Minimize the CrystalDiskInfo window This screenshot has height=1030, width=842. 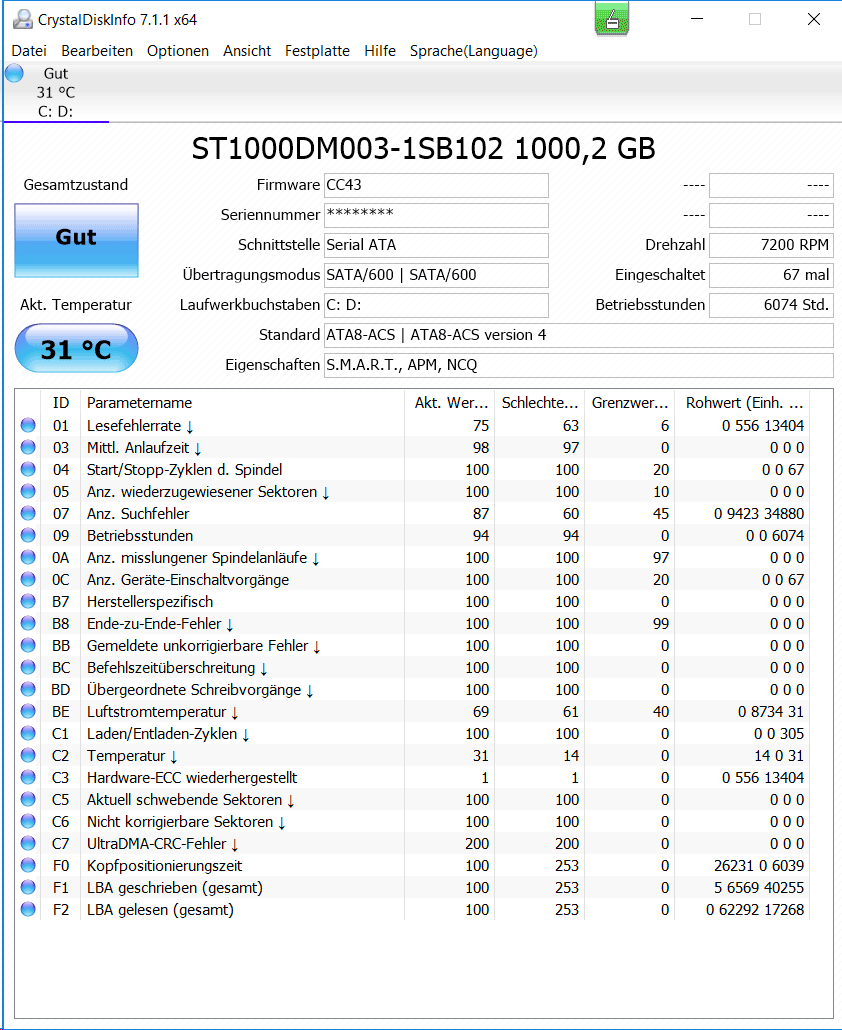(x=697, y=19)
